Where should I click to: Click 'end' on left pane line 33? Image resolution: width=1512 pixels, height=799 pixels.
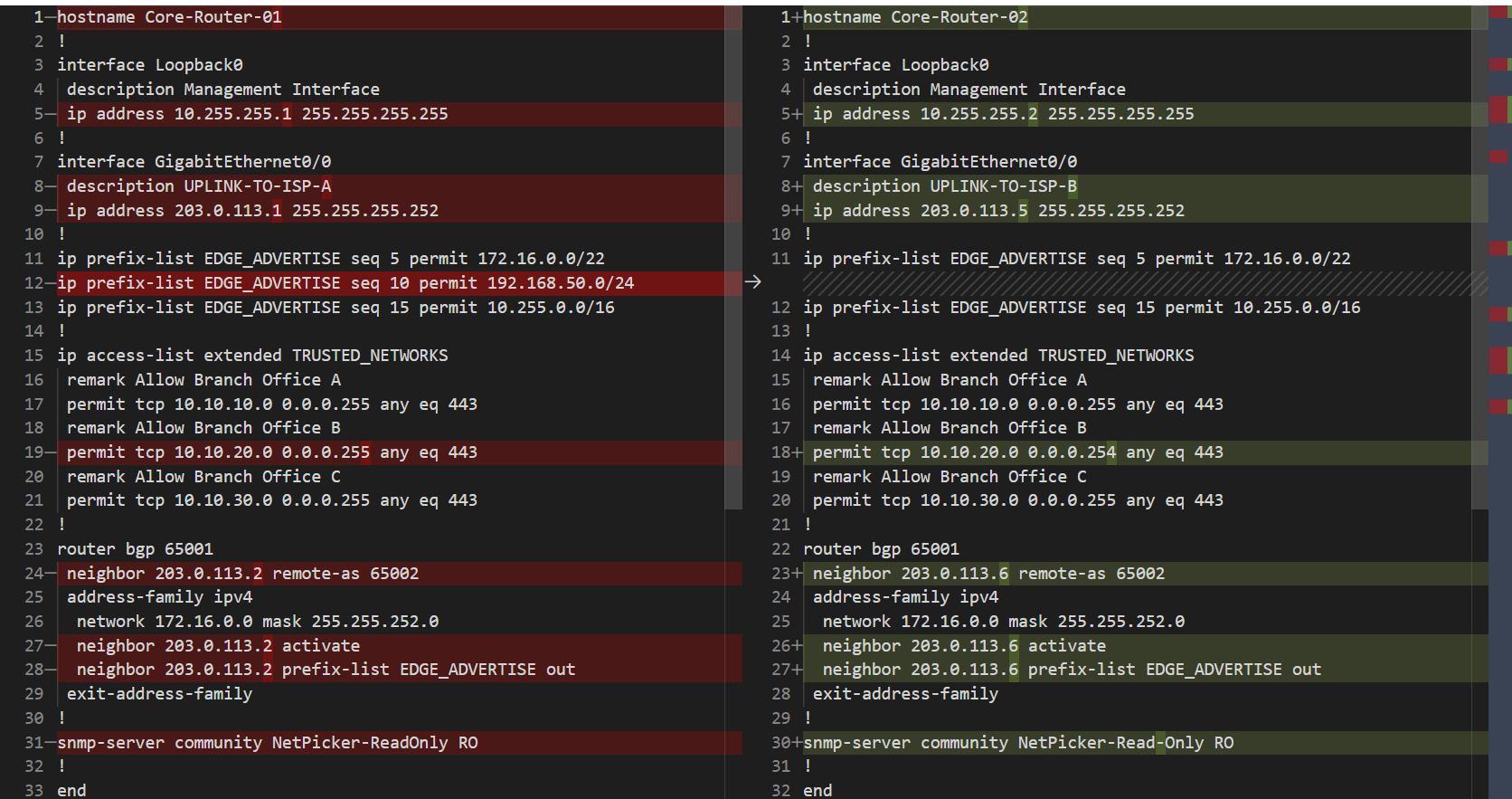[71, 791]
